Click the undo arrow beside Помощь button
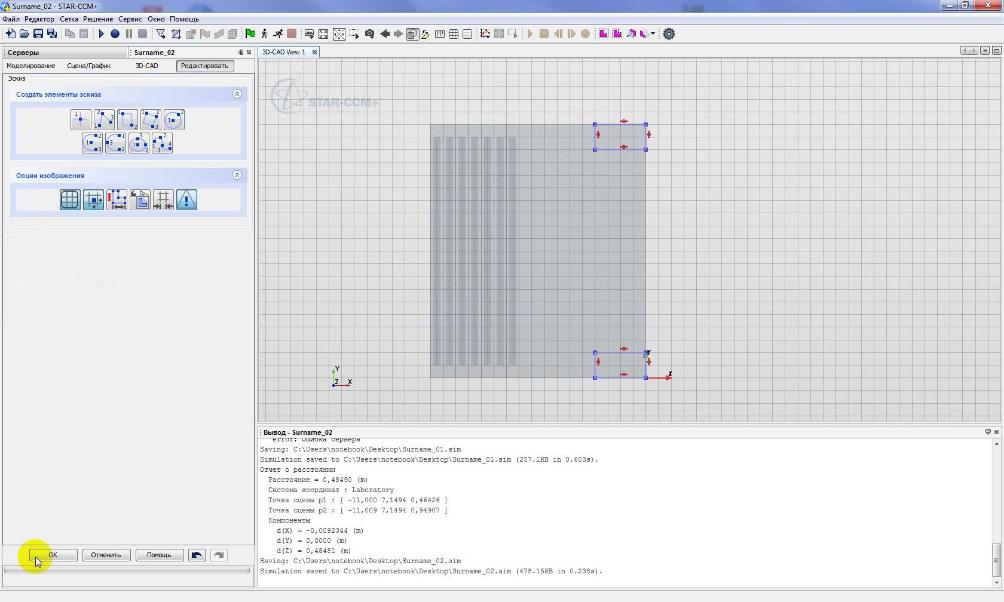The image size is (1004, 602). click(x=197, y=555)
